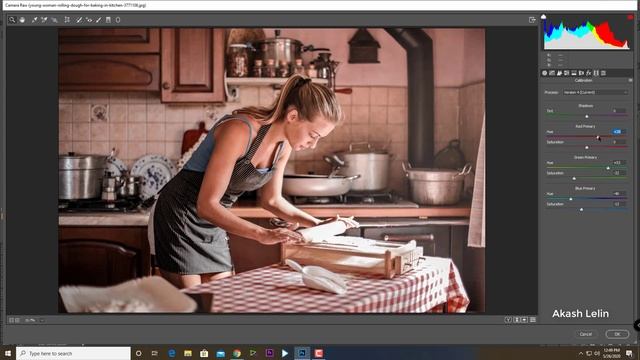The height and width of the screenshot is (360, 640).
Task: Click the Blue Primary Saturation slider handle
Action: tap(581, 209)
